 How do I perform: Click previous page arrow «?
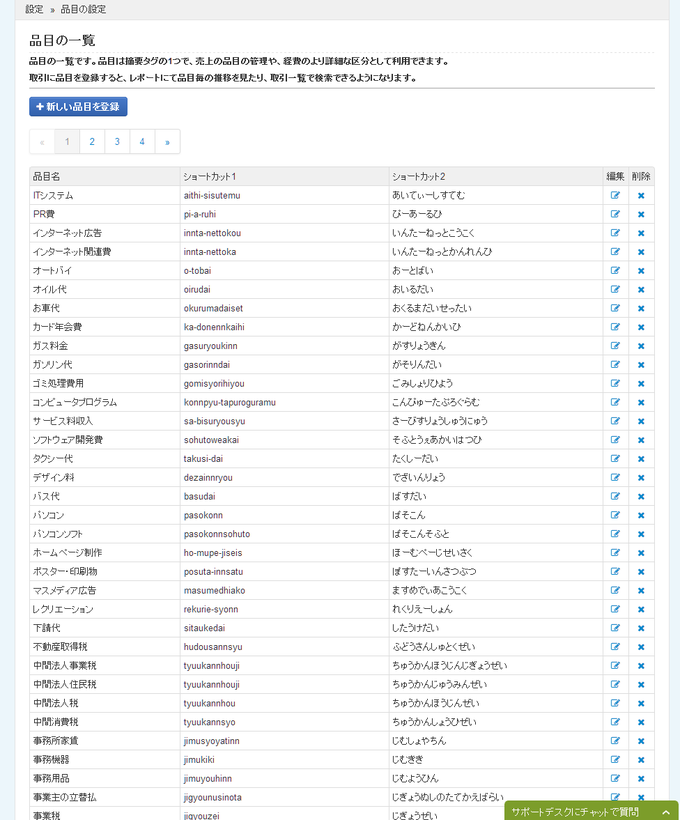point(42,142)
